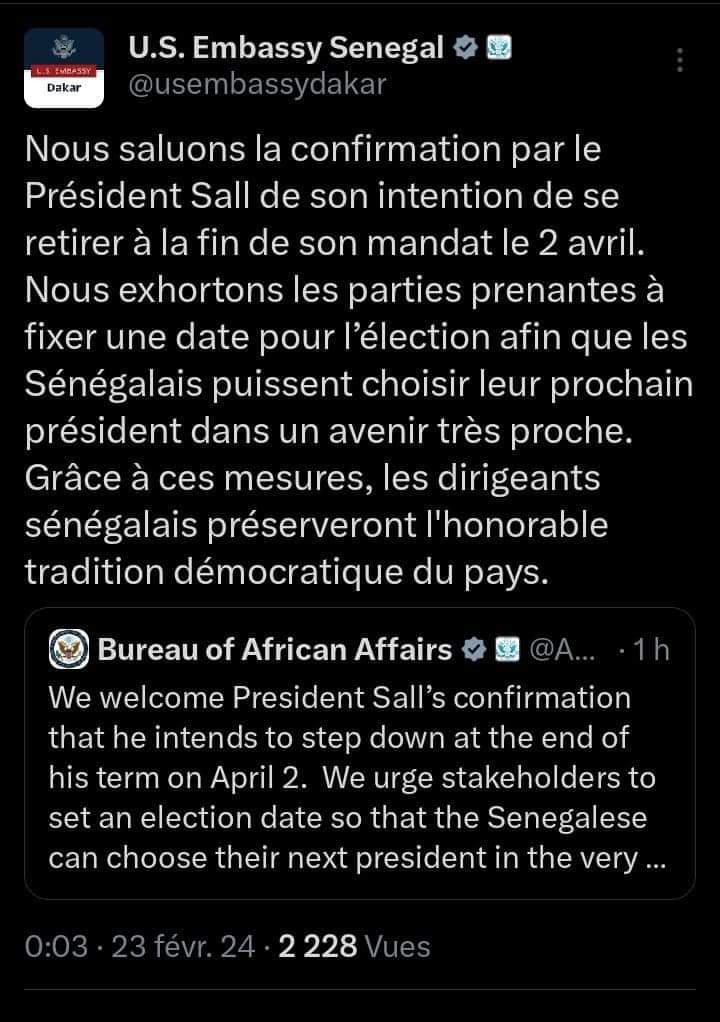720x1022 pixels.
Task: Click the blue verified badge beside U.S. Embassy Senegal
Action: [465, 47]
